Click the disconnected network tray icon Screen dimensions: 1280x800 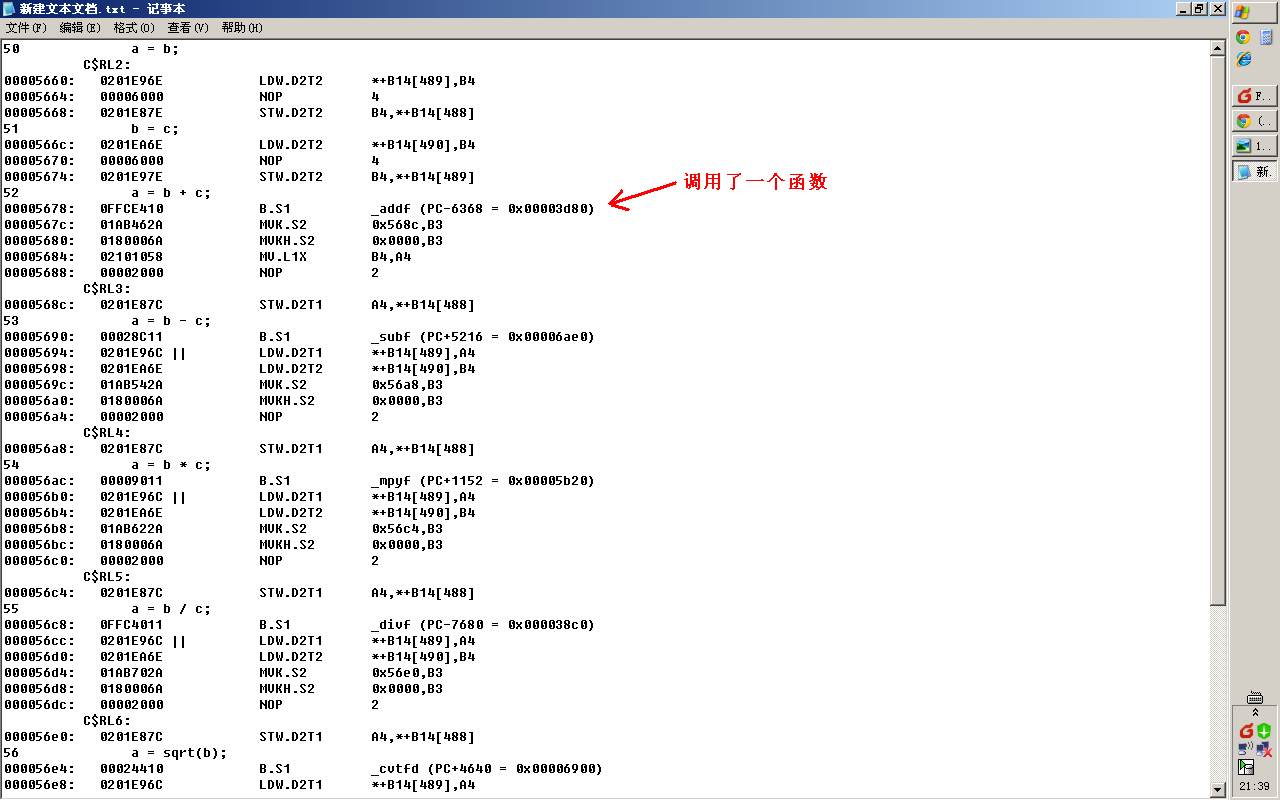point(1264,748)
